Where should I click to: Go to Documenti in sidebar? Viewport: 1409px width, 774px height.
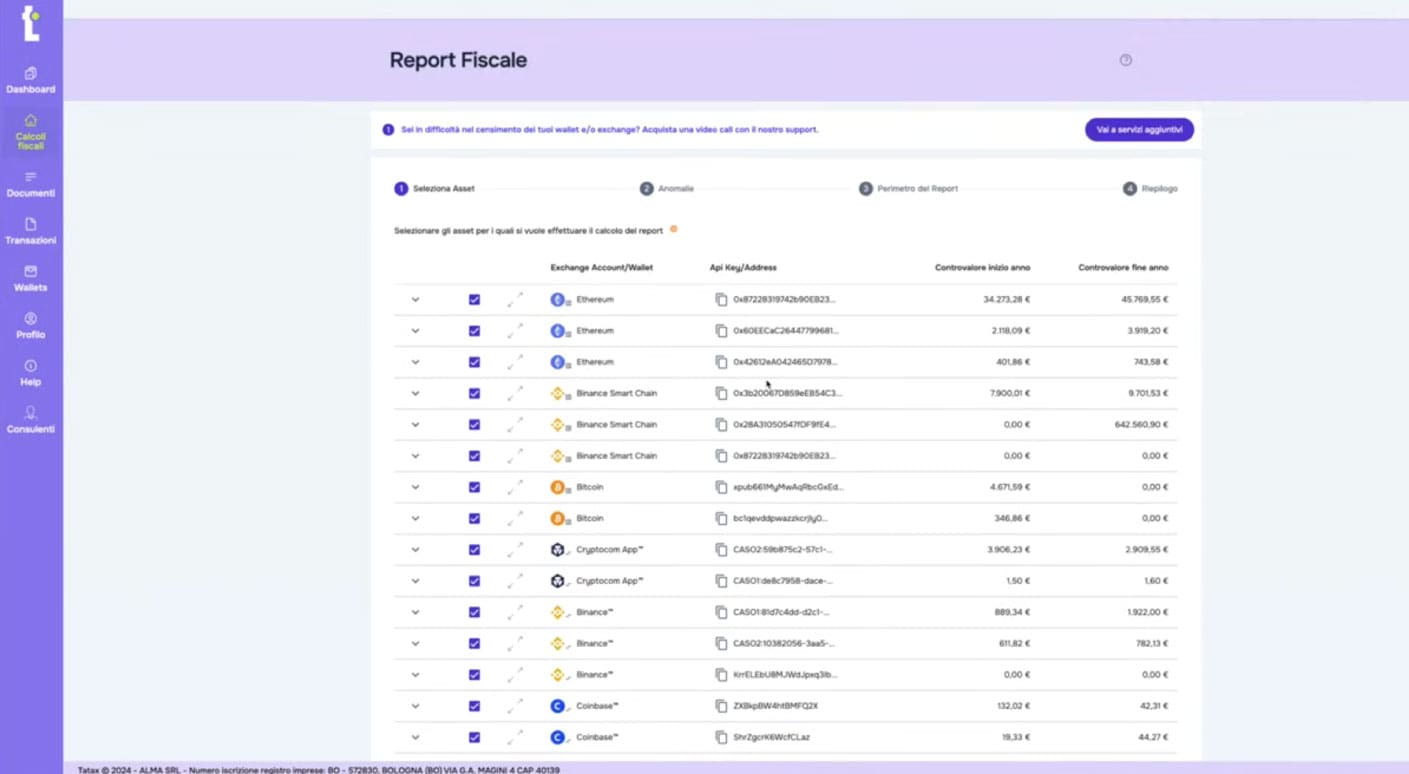(x=31, y=184)
